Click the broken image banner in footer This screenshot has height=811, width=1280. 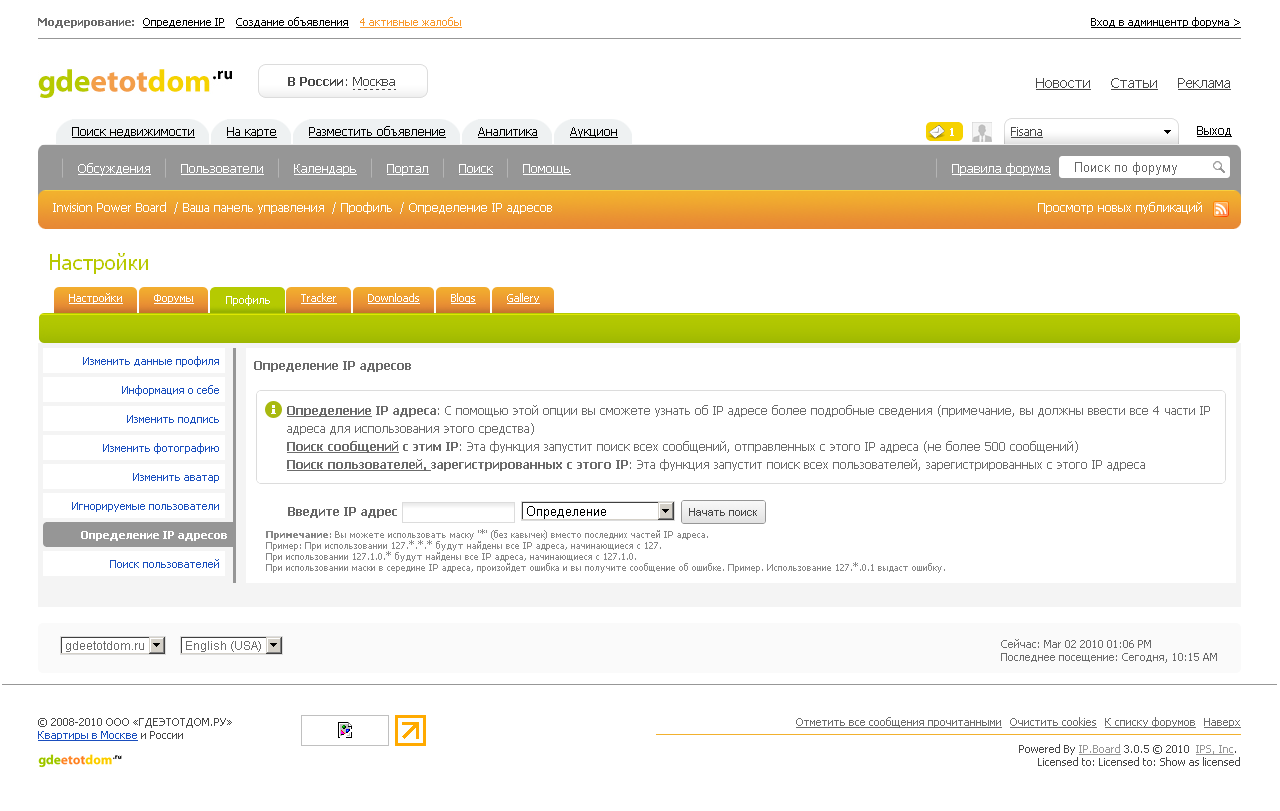coord(345,730)
